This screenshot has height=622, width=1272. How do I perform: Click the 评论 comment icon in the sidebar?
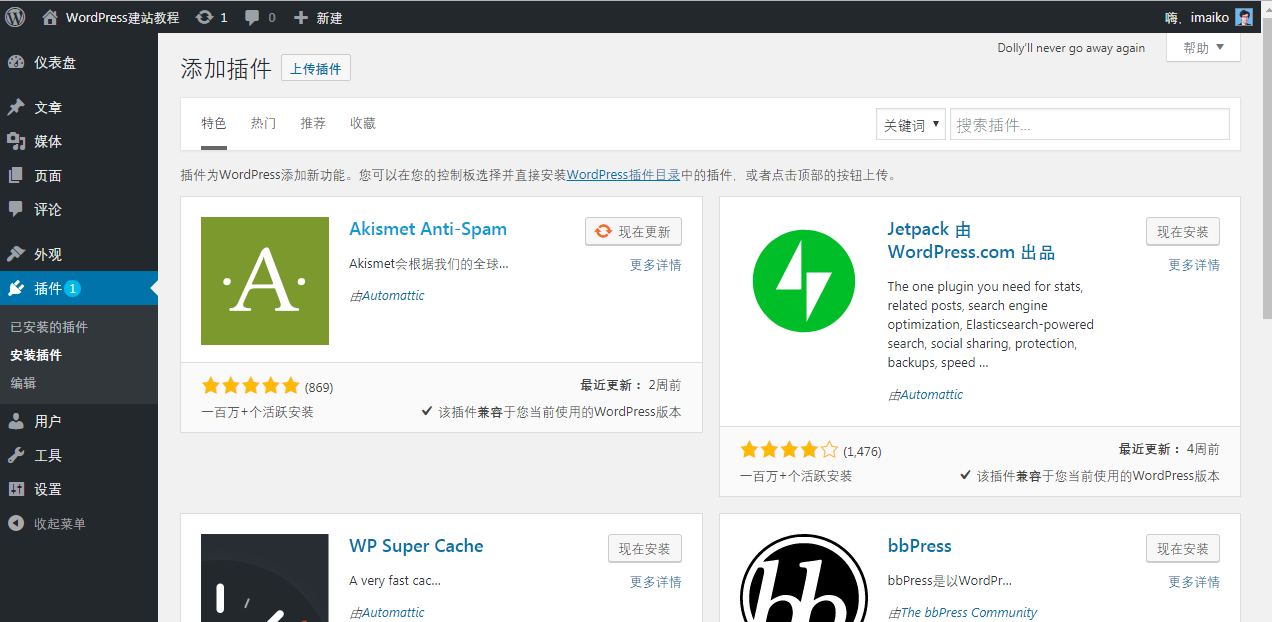pyautogui.click(x=16, y=209)
